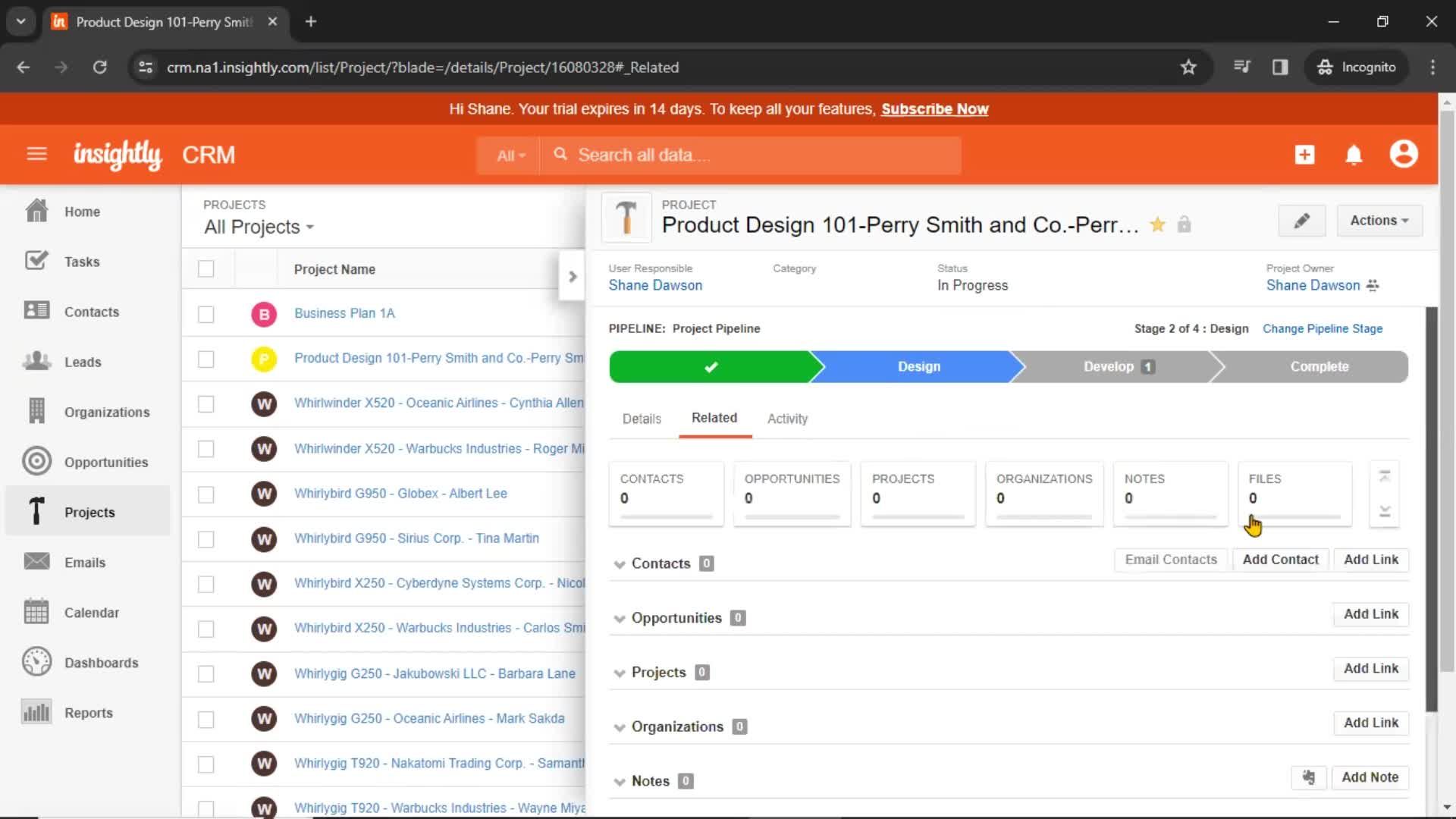Check the Whirlybird G950 Sirius Corp checkbox

[206, 539]
